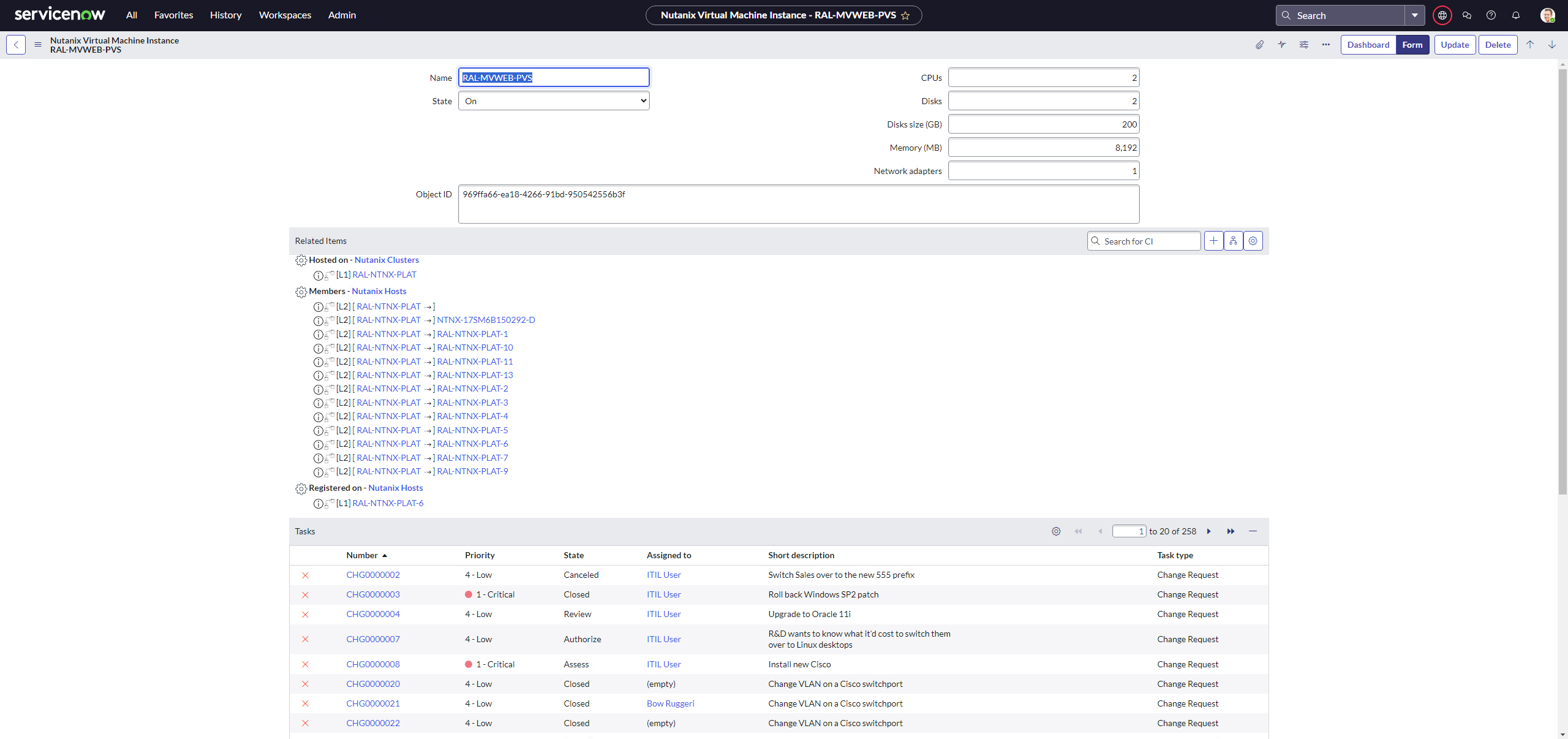The width and height of the screenshot is (1568, 739).
Task: Go to next record down arrow
Action: [1552, 45]
